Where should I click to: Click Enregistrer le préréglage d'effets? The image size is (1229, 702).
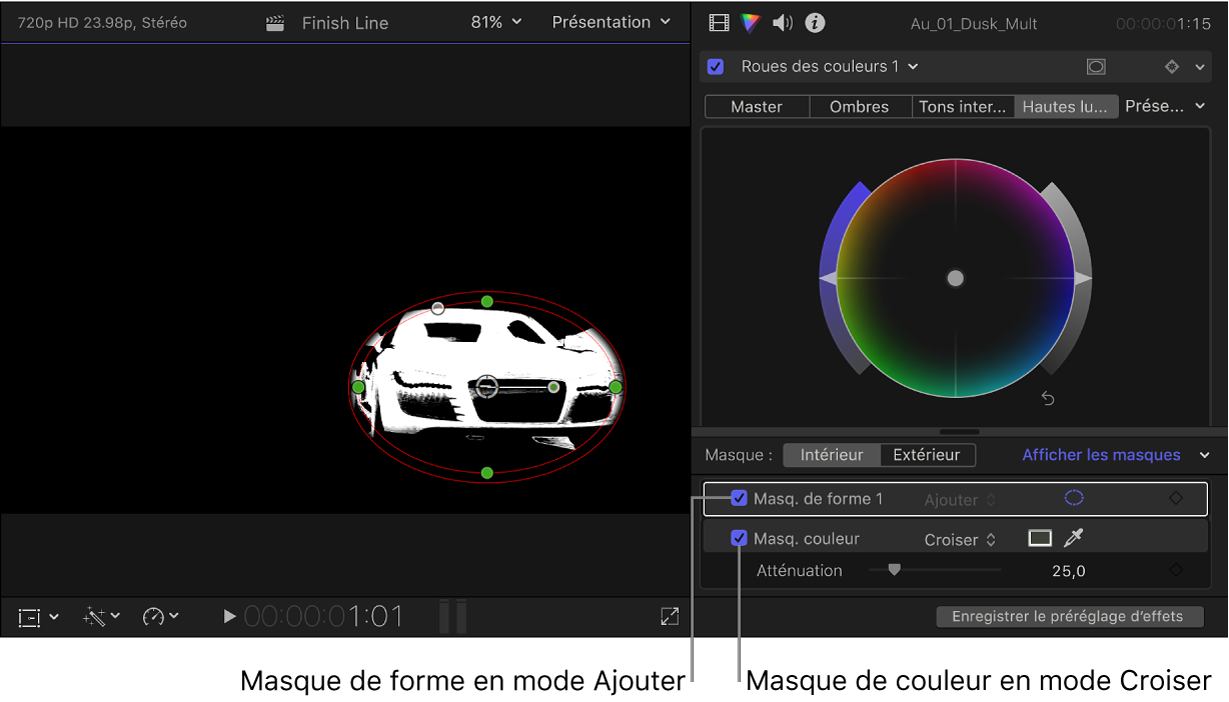pos(1069,616)
